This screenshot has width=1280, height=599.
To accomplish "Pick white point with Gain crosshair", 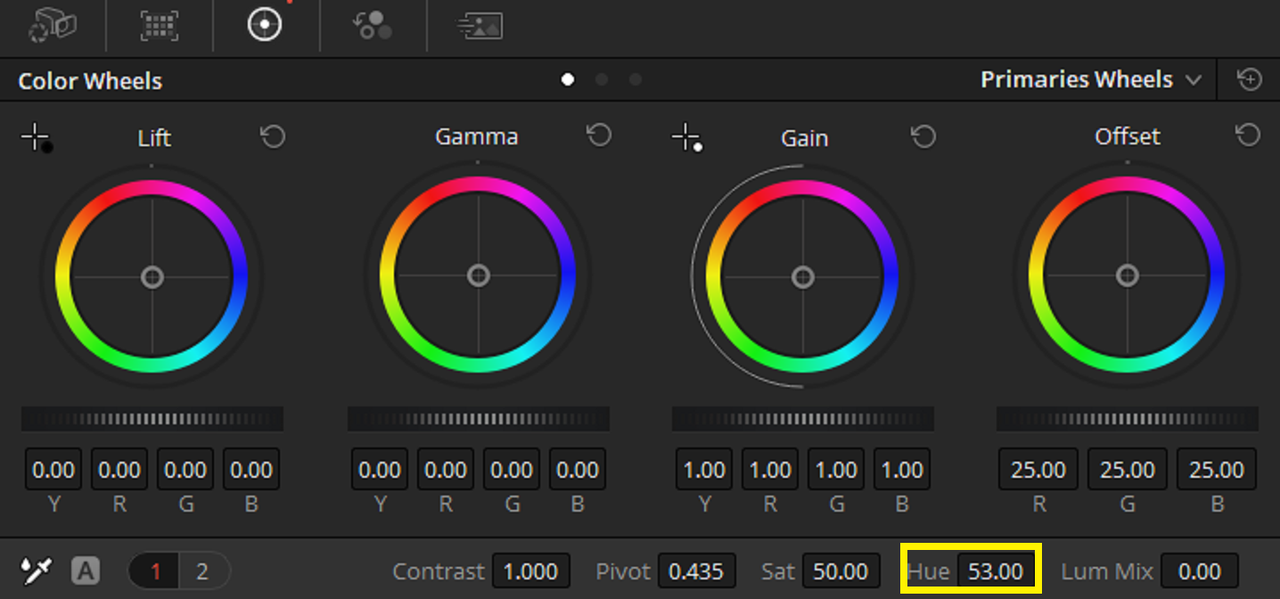I will click(x=687, y=138).
